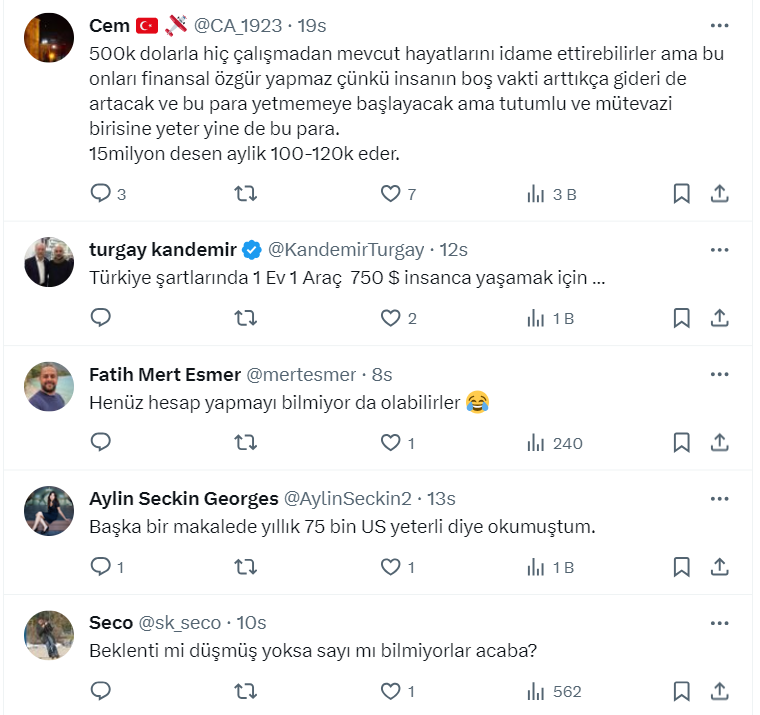Like Fatih Mert Esmer's tweet

click(390, 443)
